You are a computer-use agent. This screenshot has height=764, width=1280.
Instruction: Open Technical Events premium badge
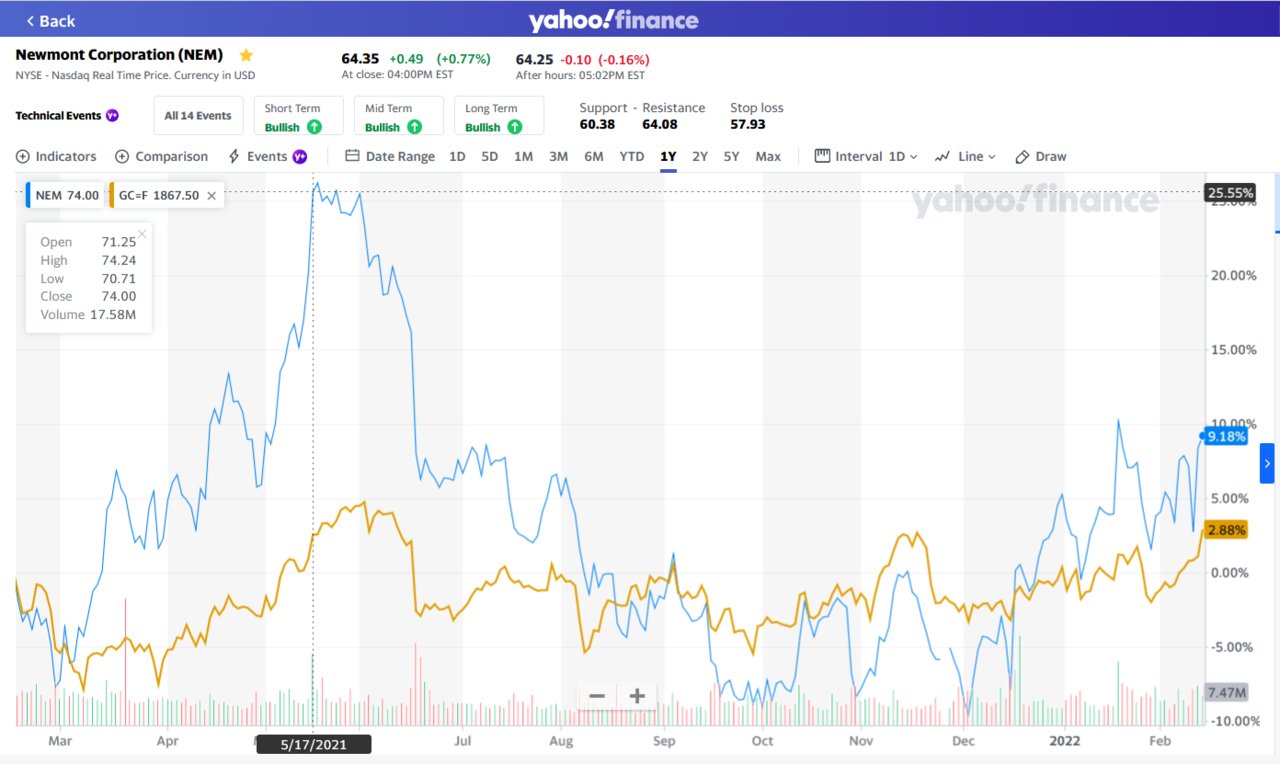point(112,116)
